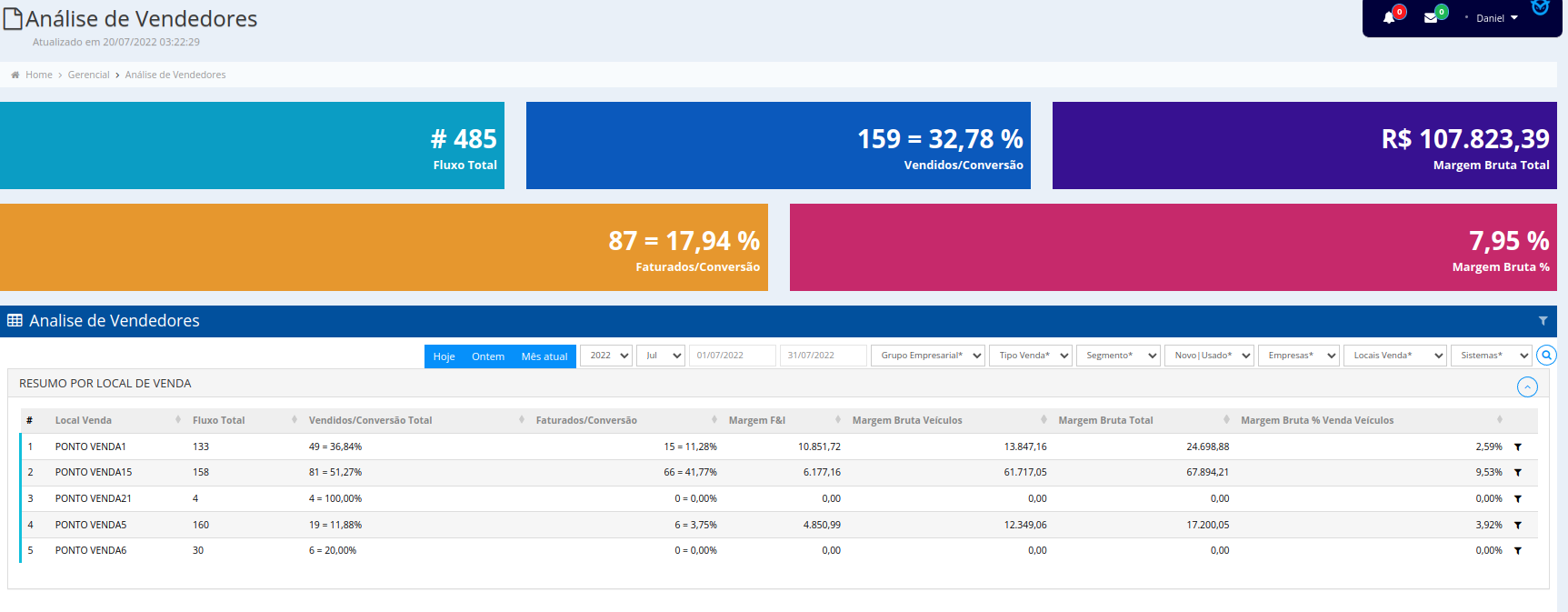Sort by Margem Bruta Total column header

[x=1105, y=420]
